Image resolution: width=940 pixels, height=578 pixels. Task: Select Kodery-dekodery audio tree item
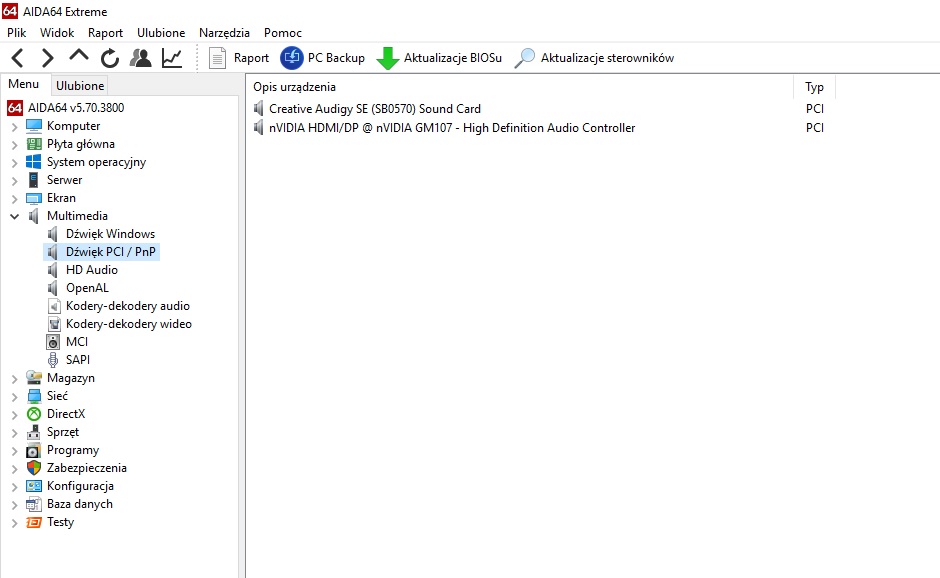pos(128,306)
